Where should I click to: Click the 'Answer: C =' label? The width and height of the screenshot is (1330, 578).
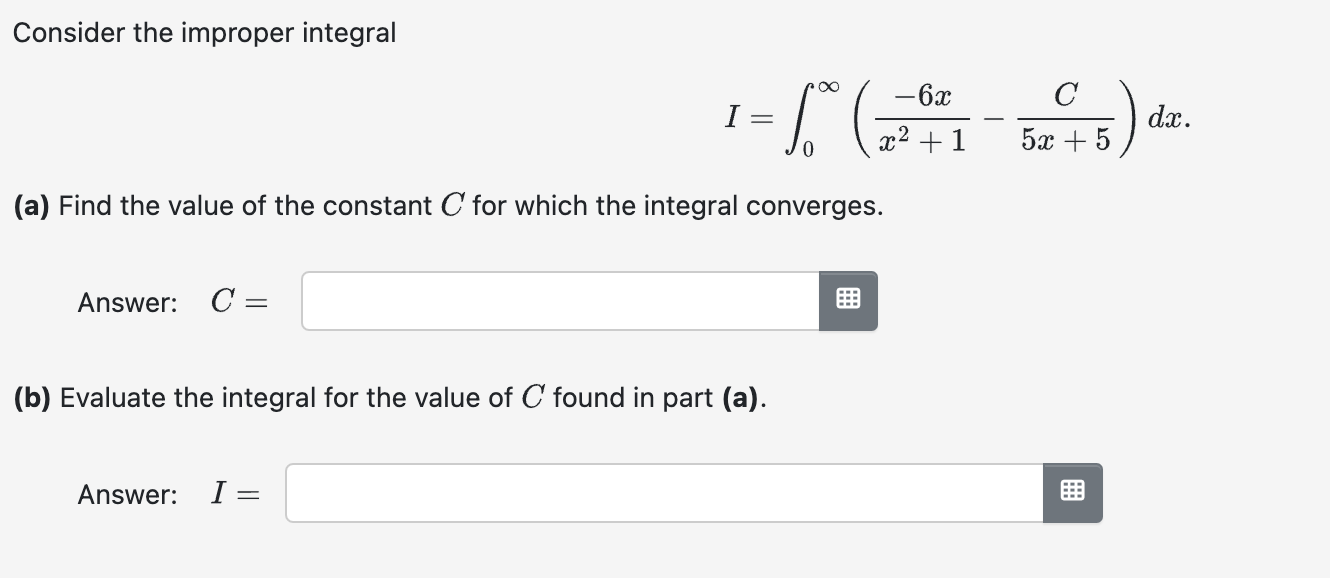(x=170, y=302)
